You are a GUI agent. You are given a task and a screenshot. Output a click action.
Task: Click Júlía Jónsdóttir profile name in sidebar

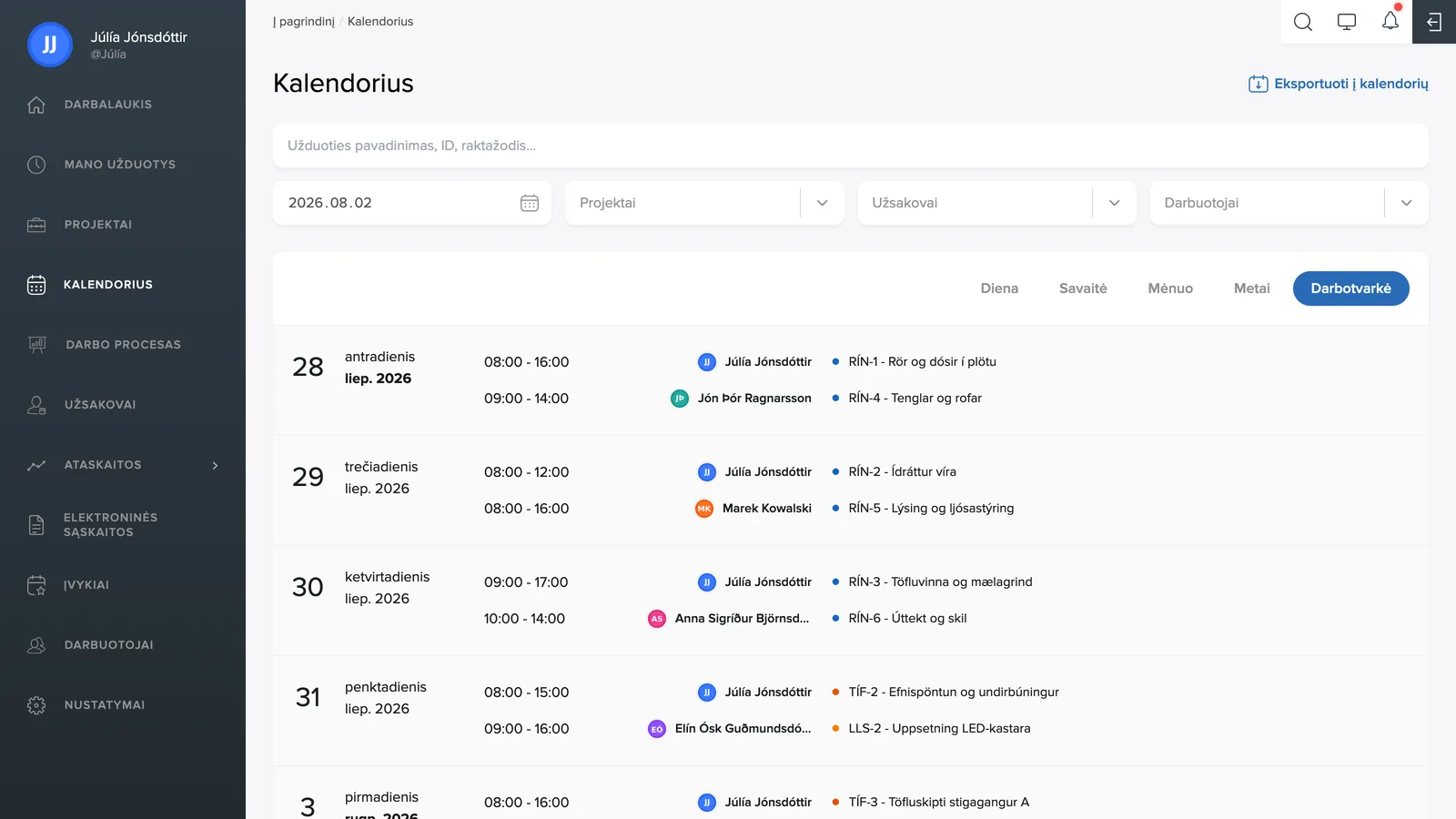(138, 37)
